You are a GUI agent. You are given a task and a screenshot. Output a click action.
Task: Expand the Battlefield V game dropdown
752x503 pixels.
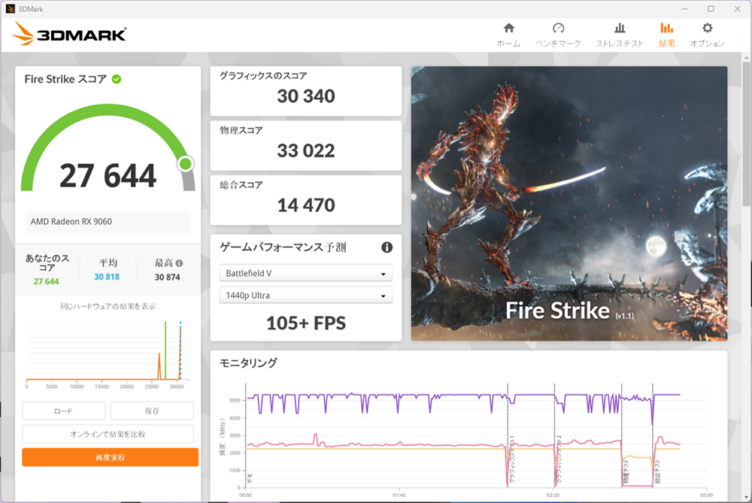coord(305,274)
